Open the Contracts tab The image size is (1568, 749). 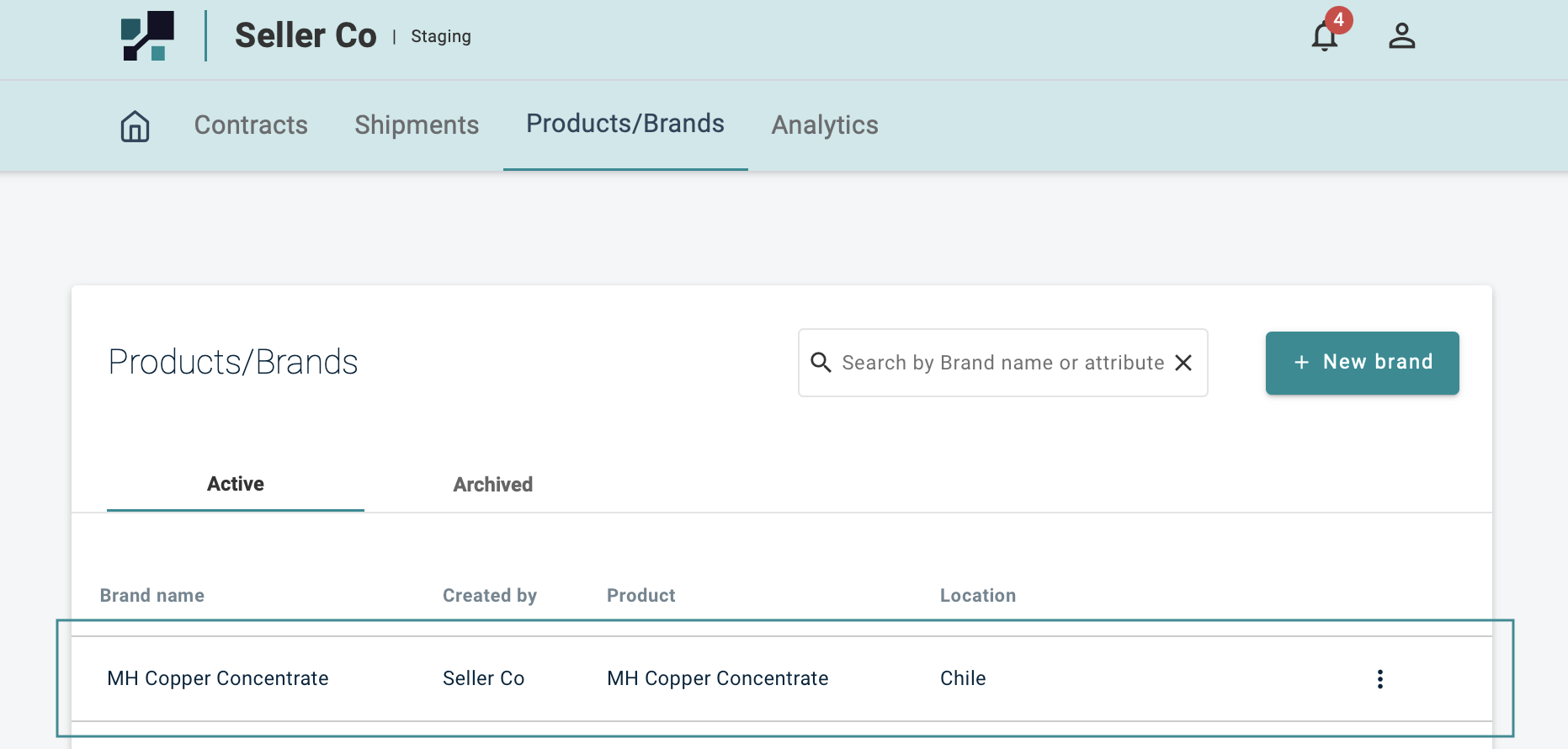(251, 125)
